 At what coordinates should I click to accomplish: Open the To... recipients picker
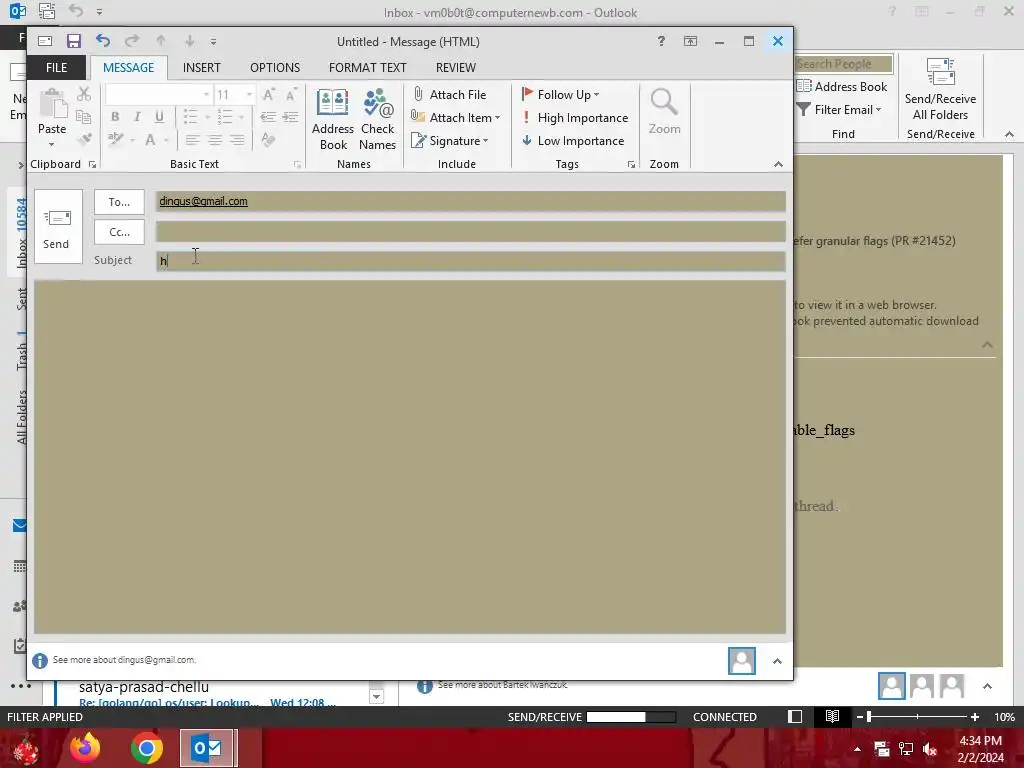(x=119, y=202)
